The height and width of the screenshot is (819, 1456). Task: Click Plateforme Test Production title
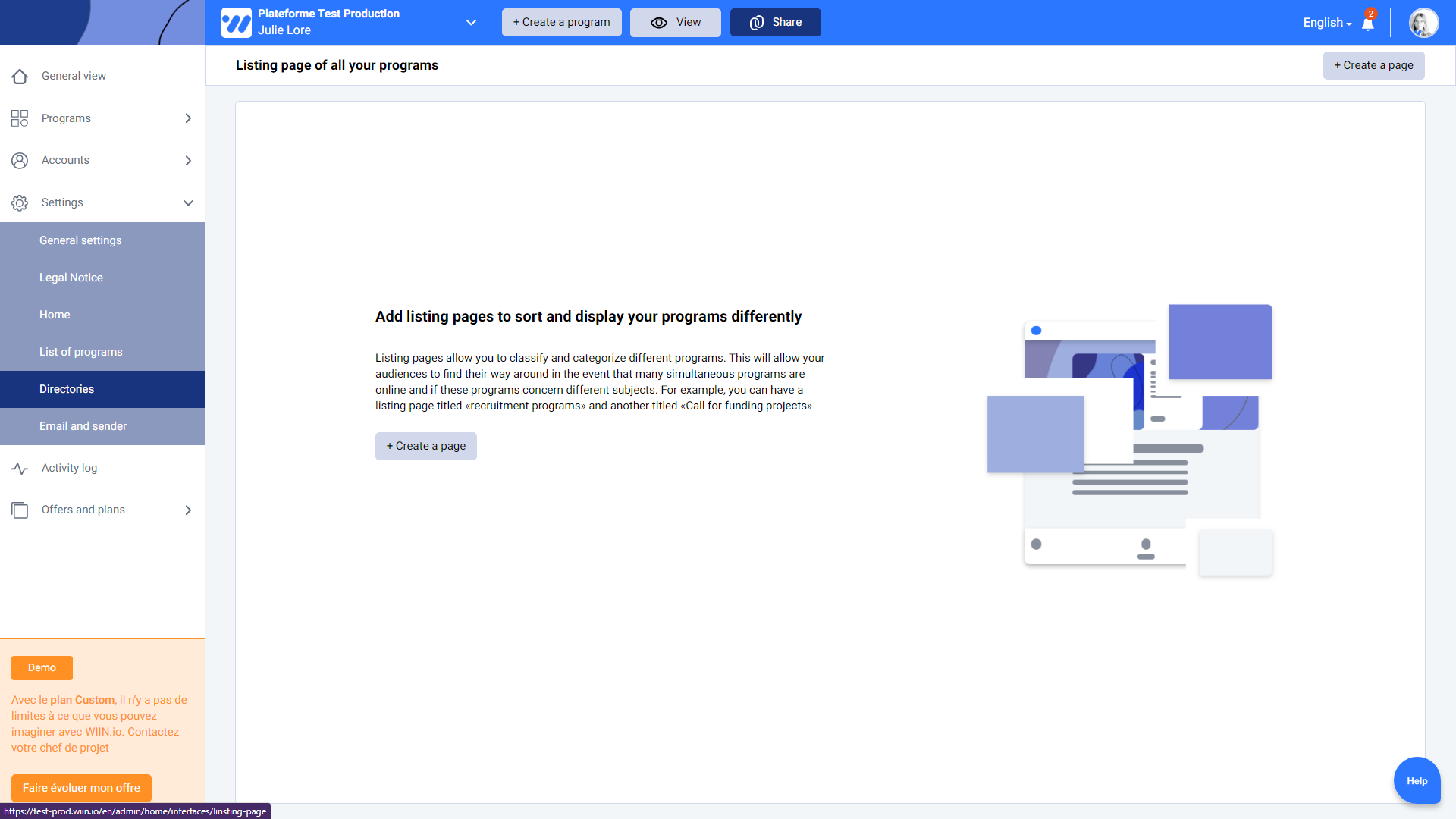(328, 14)
